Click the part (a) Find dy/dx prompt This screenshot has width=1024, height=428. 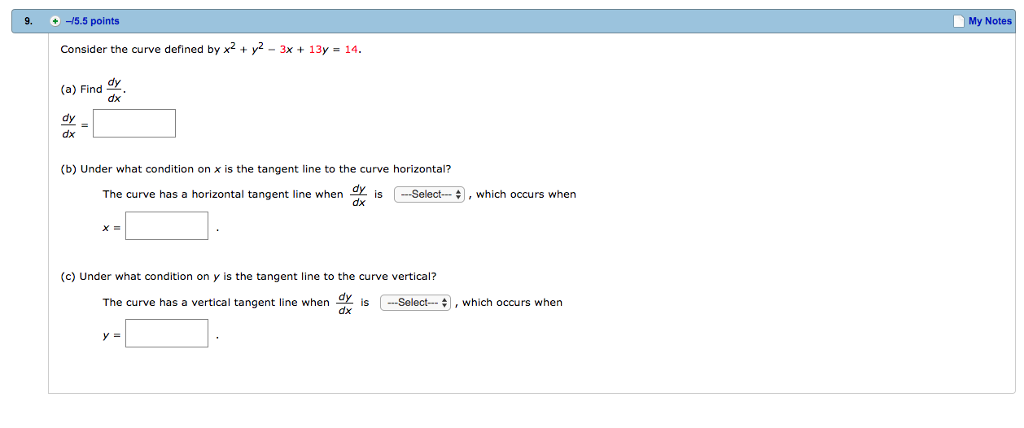point(93,90)
